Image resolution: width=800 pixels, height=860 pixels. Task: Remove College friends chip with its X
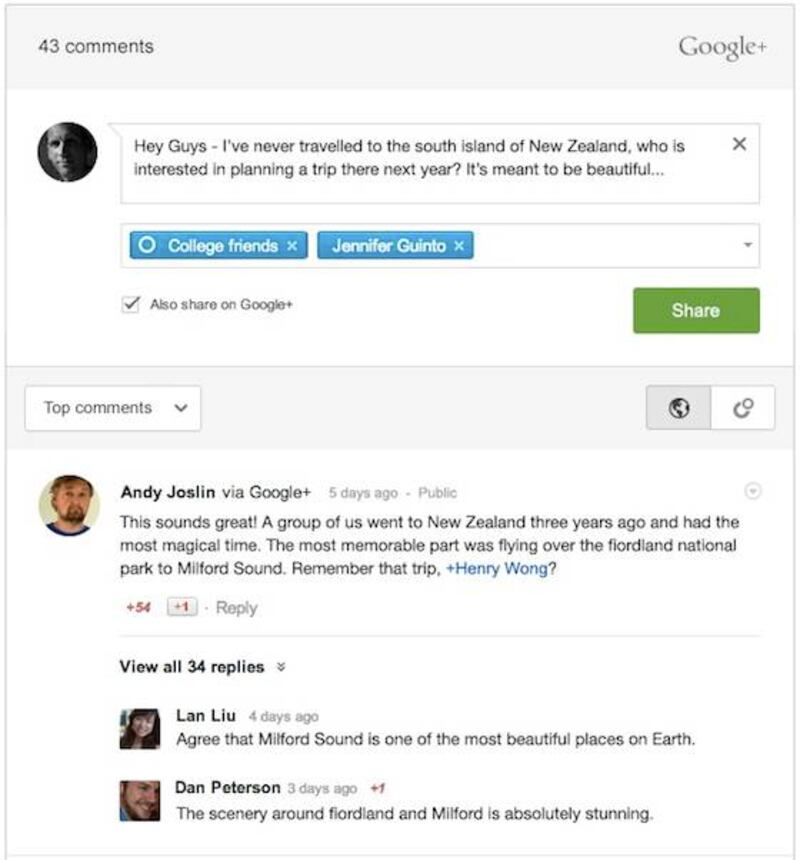coord(292,246)
